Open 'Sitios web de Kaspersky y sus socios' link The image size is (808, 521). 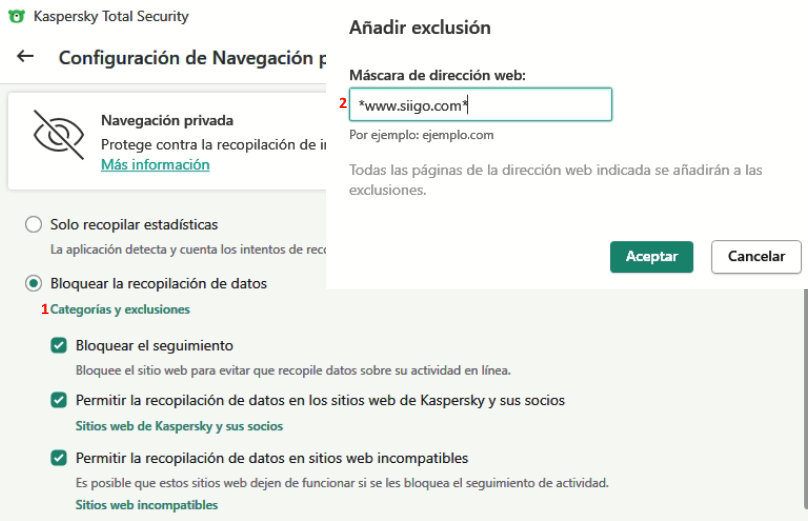pos(179,426)
